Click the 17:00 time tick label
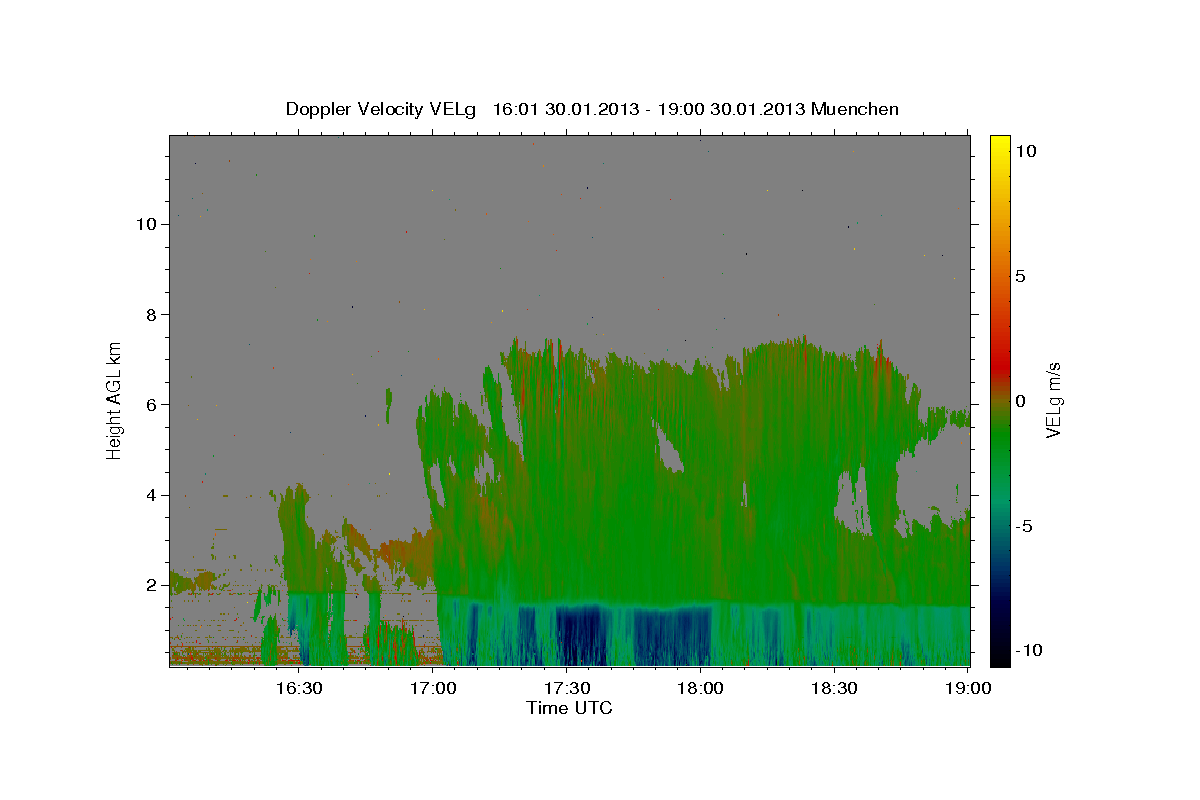This screenshot has width=1200, height=800. pyautogui.click(x=433, y=689)
